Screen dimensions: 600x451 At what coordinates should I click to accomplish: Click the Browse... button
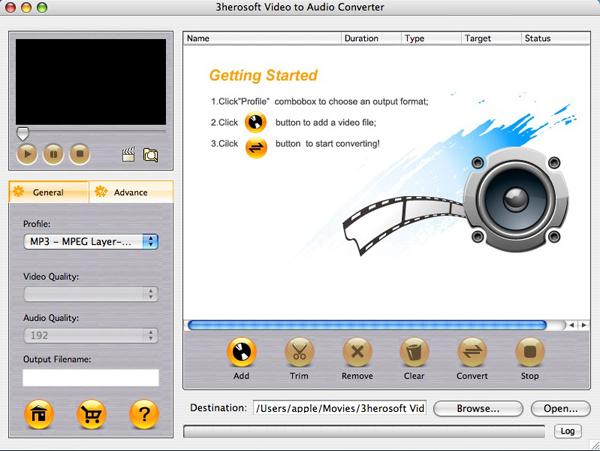pos(478,409)
